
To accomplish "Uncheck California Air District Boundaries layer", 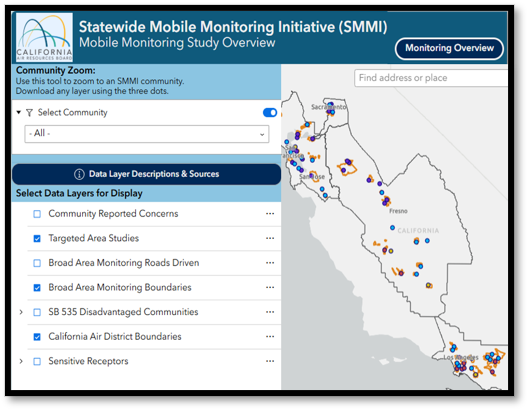I will coord(37,337).
